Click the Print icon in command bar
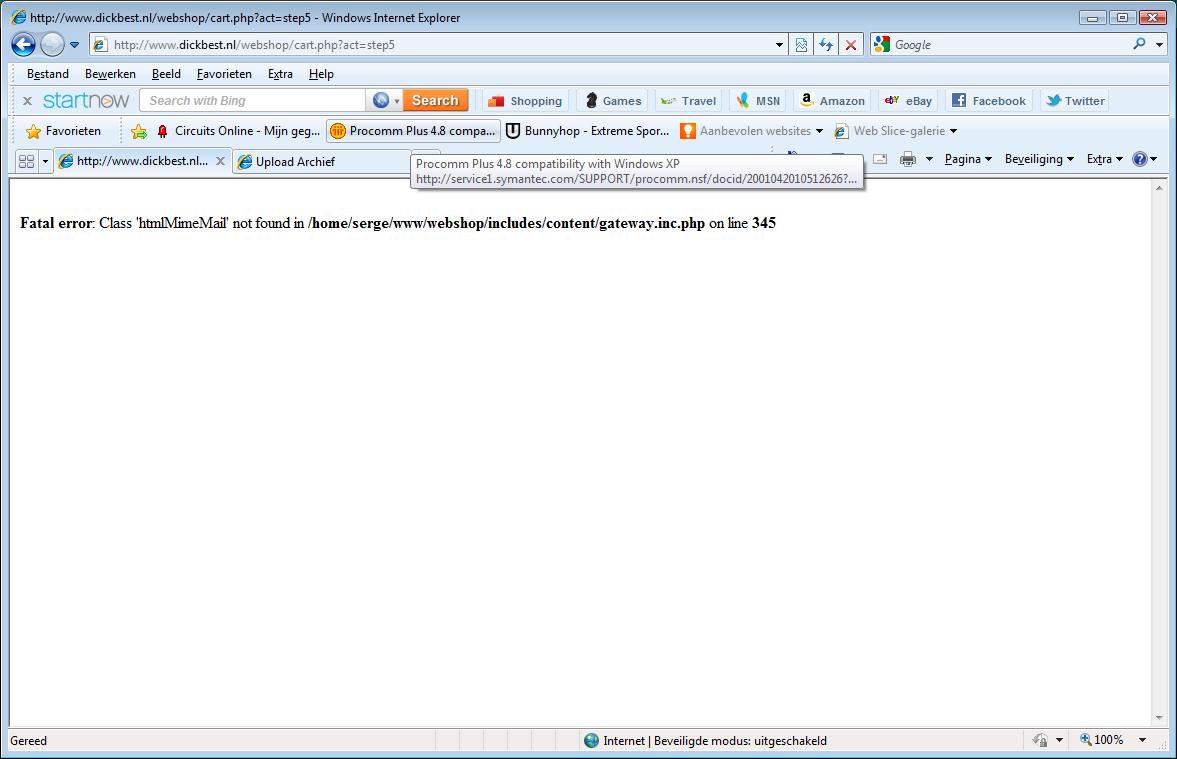The image size is (1177, 759). (908, 159)
